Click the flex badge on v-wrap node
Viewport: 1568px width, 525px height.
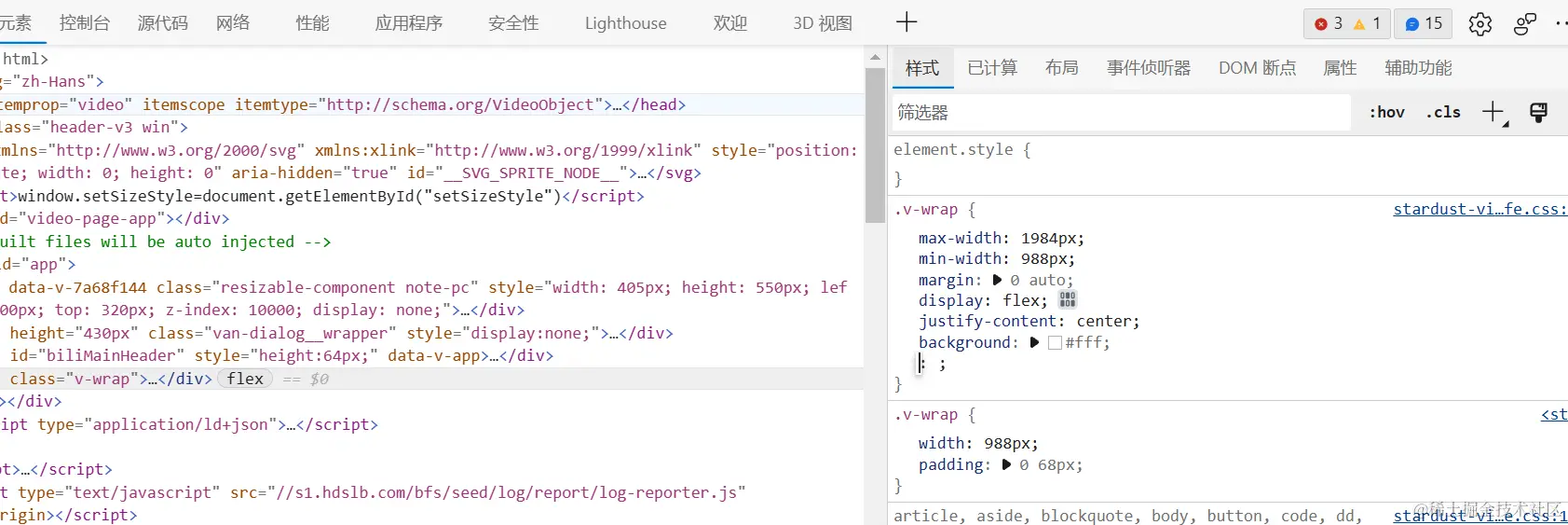point(245,379)
